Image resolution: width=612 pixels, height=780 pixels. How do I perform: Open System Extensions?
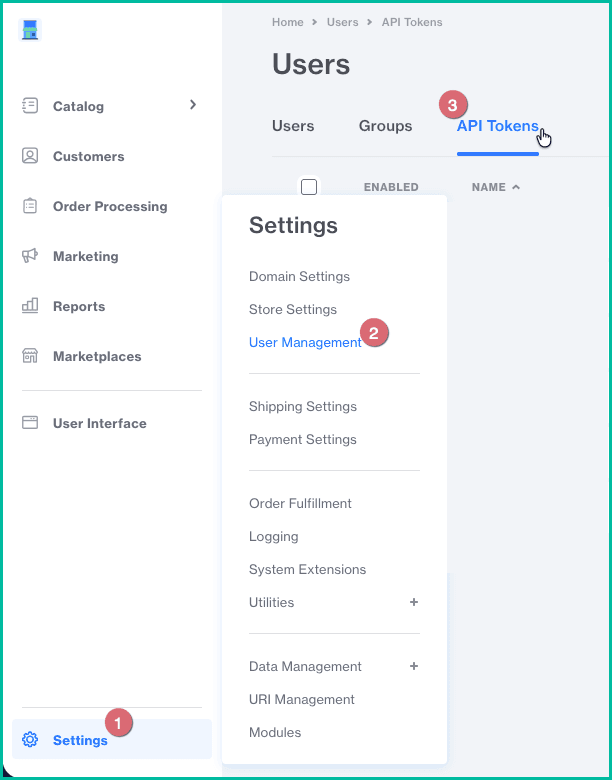coord(307,570)
